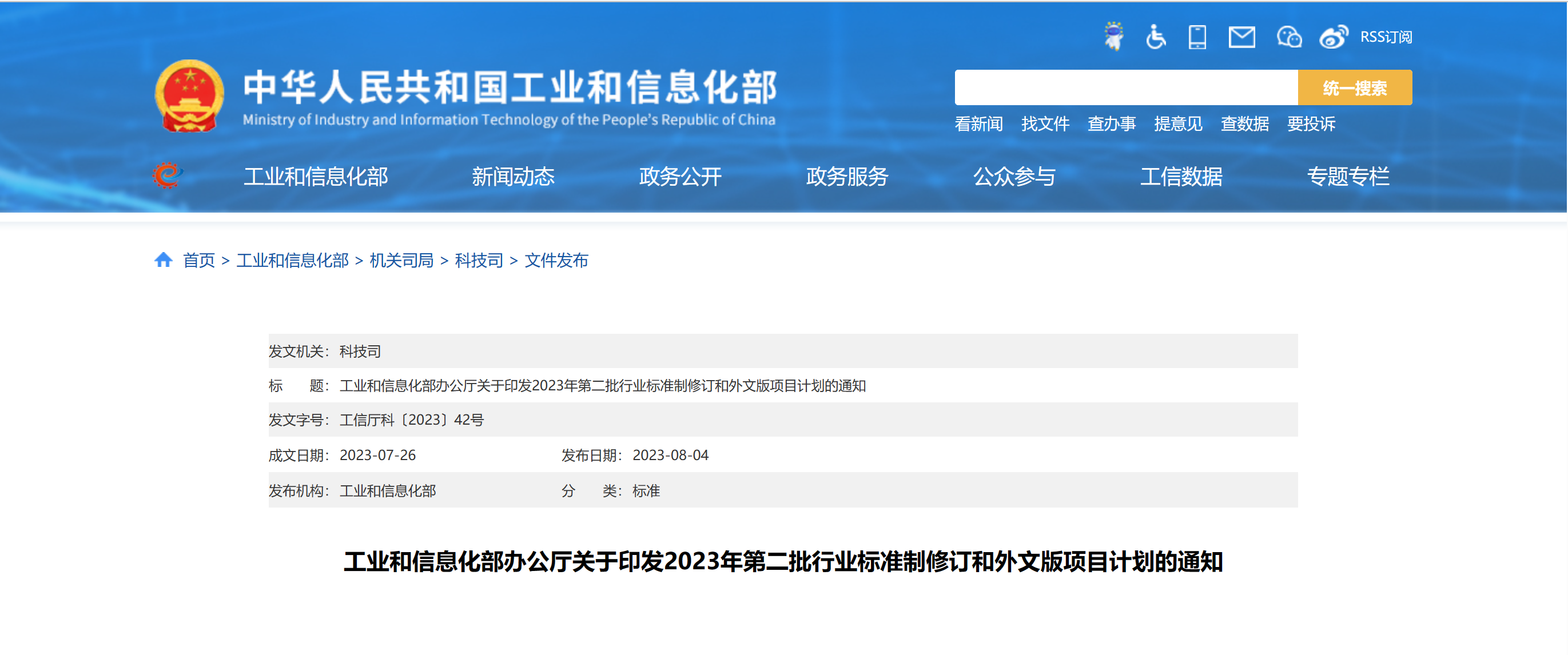Image resolution: width=1568 pixels, height=655 pixels.
Task: Open the Weibo icon
Action: point(1334,37)
